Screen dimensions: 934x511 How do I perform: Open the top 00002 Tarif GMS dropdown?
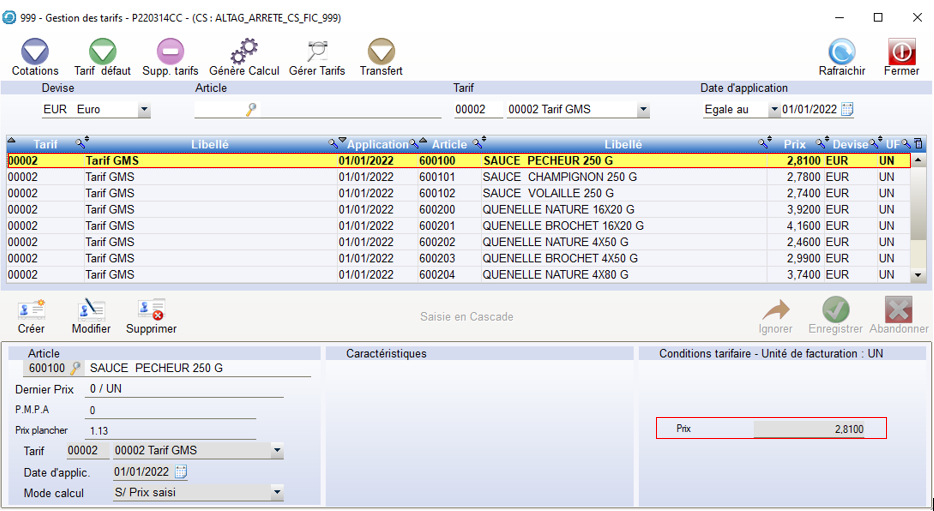pyautogui.click(x=642, y=110)
